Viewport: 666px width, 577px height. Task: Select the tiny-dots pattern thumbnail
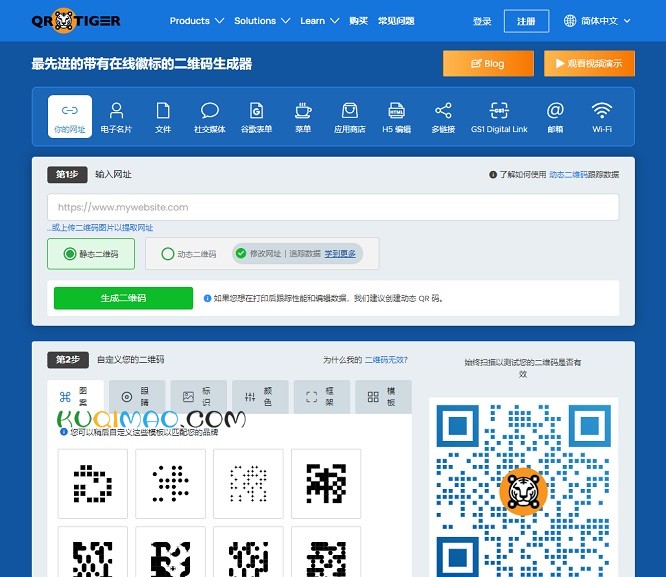tap(248, 484)
